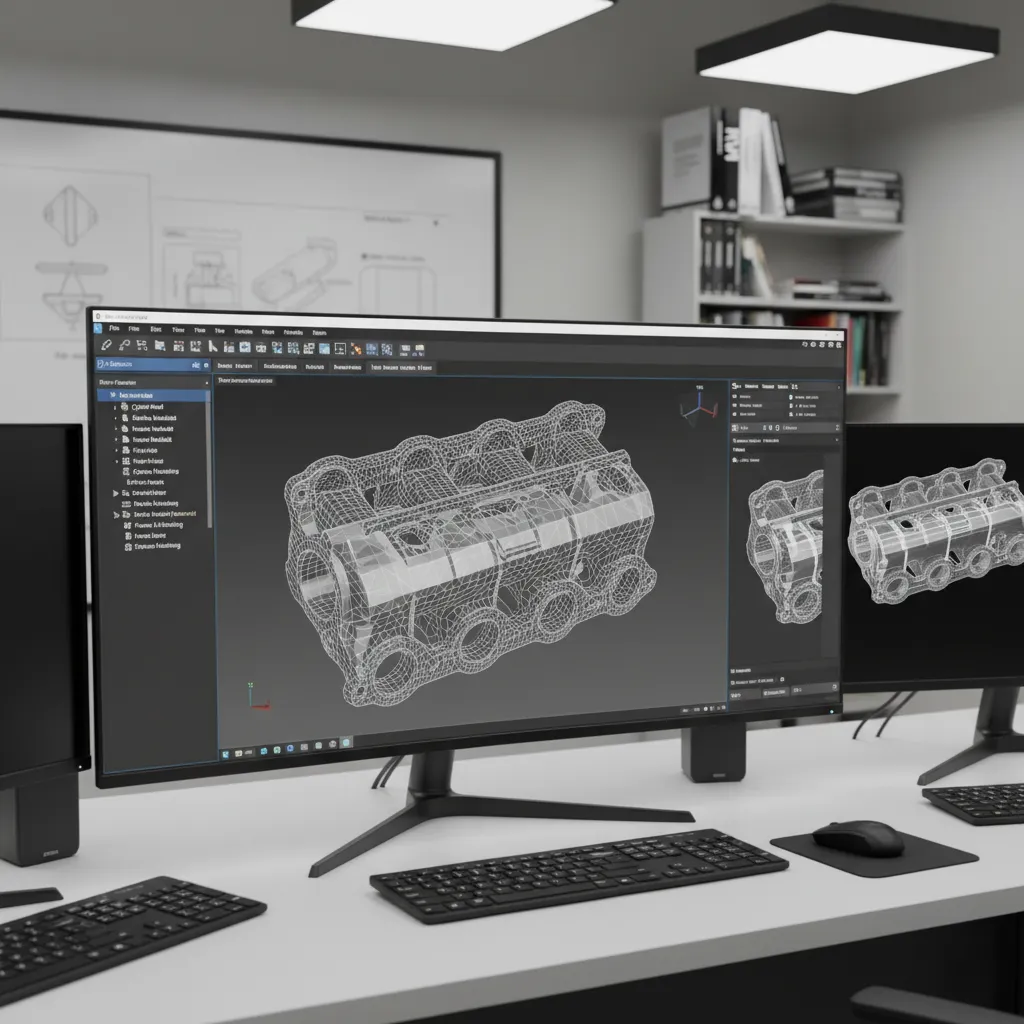Expand the collapsed tree node with the right-facing arrow

tap(115, 493)
